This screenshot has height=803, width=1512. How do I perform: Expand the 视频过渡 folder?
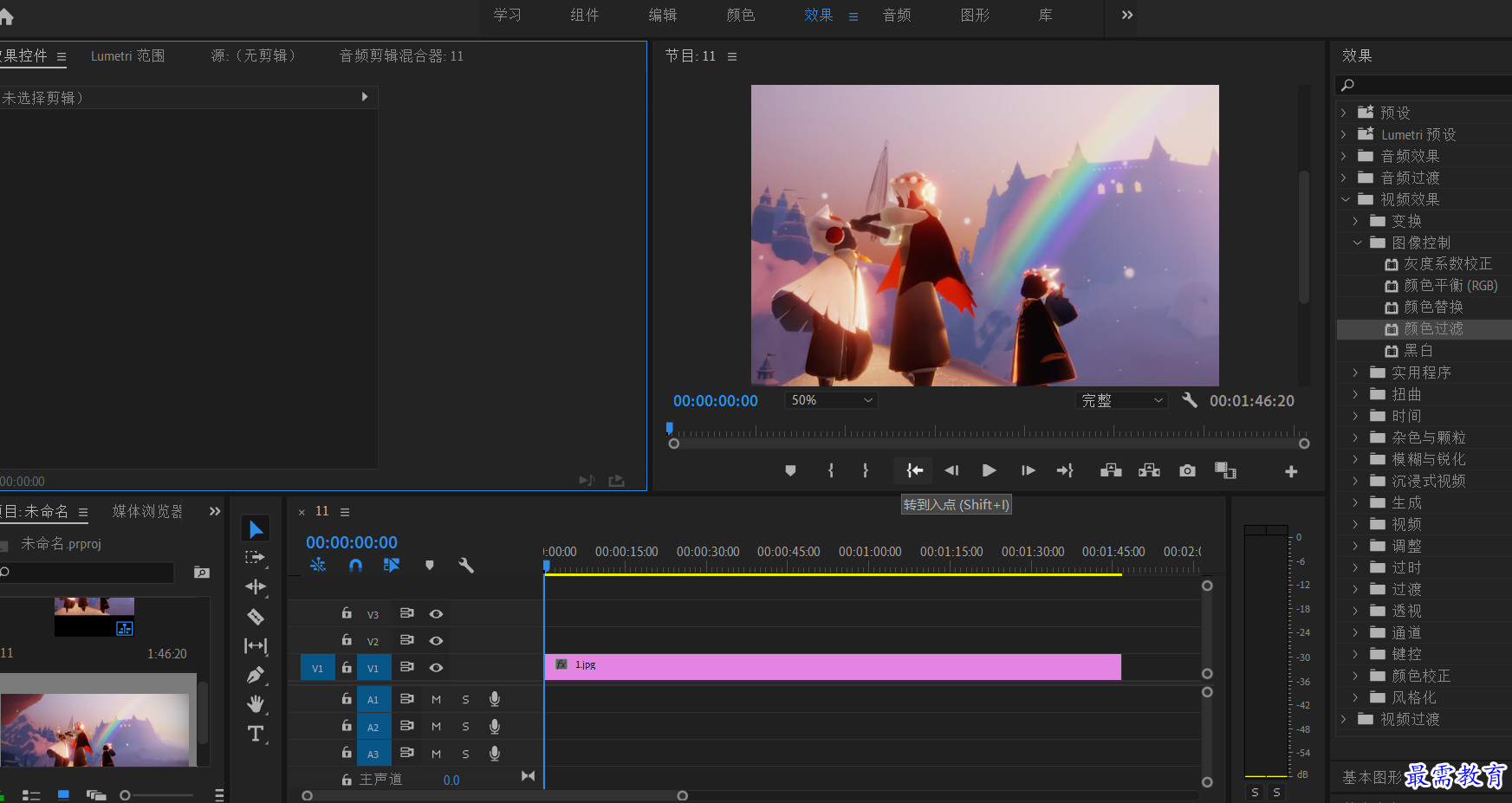[1343, 719]
